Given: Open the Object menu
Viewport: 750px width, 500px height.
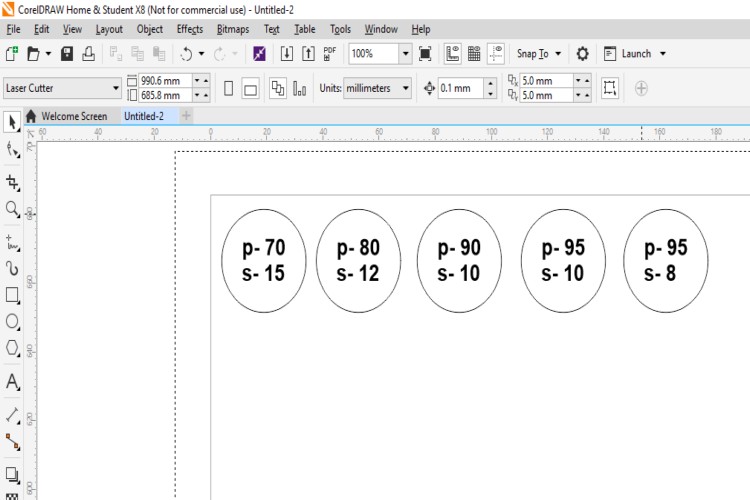Looking at the screenshot, I should click(150, 29).
